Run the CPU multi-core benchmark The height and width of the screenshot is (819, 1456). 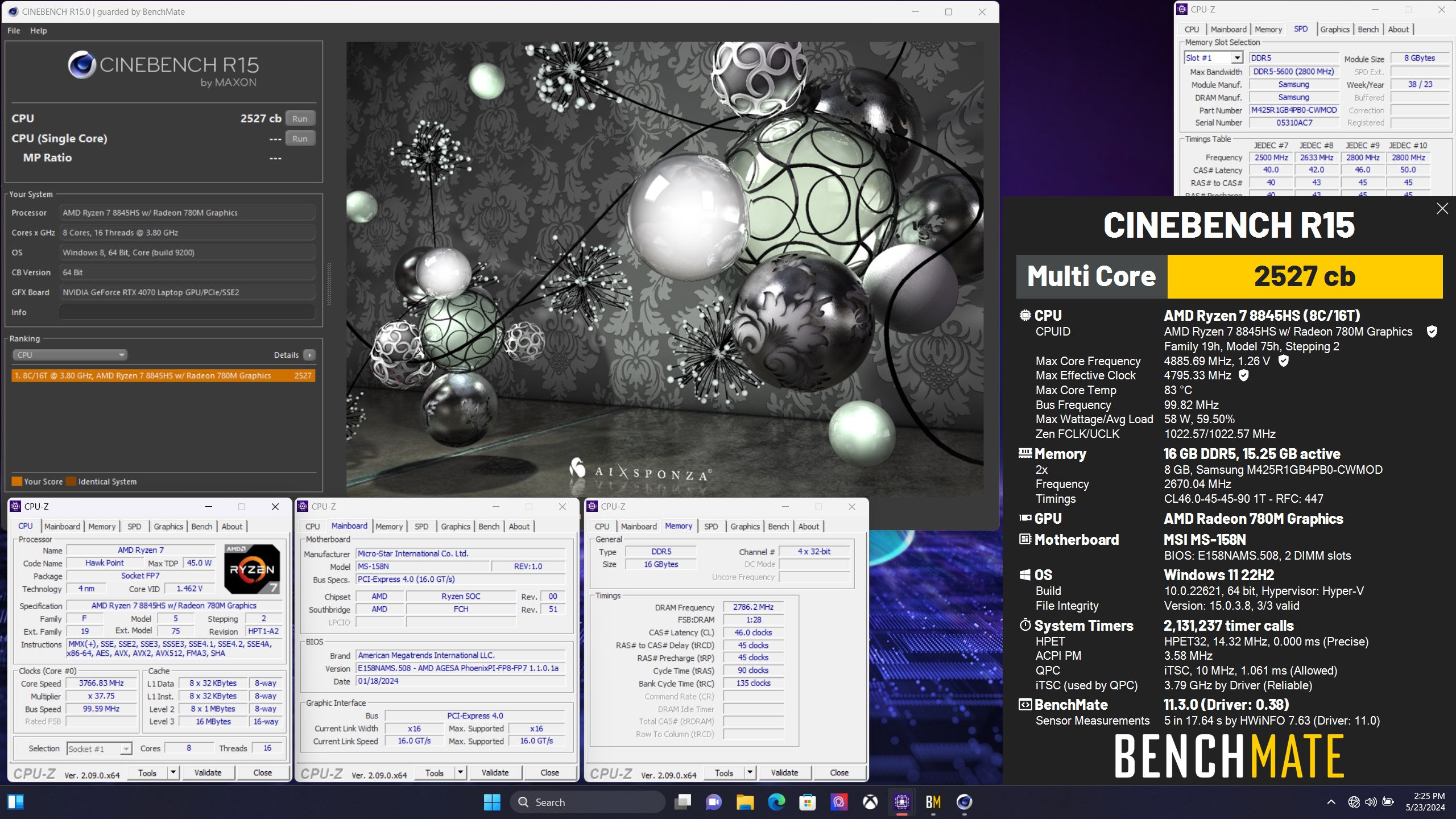[300, 118]
